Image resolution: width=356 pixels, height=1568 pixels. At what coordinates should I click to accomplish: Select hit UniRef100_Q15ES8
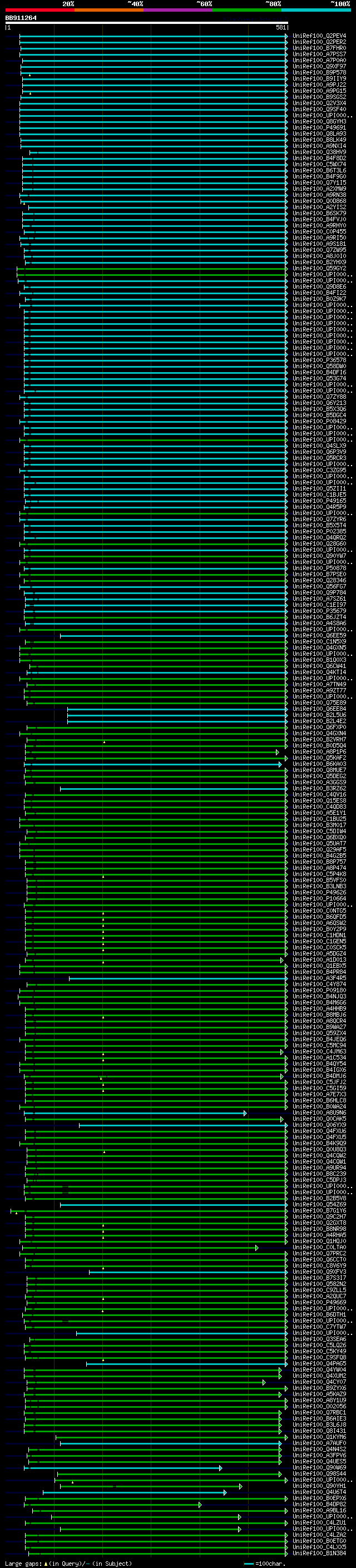click(x=319, y=800)
